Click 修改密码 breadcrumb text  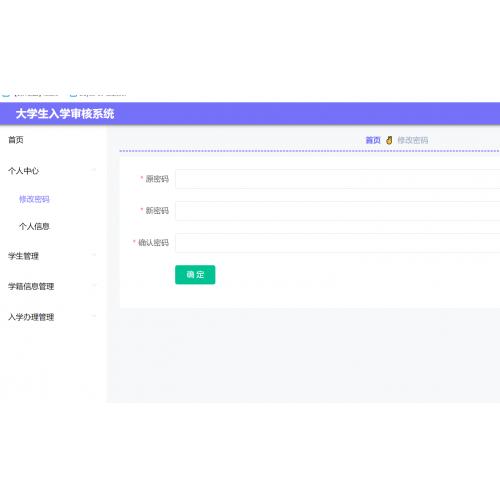click(413, 140)
